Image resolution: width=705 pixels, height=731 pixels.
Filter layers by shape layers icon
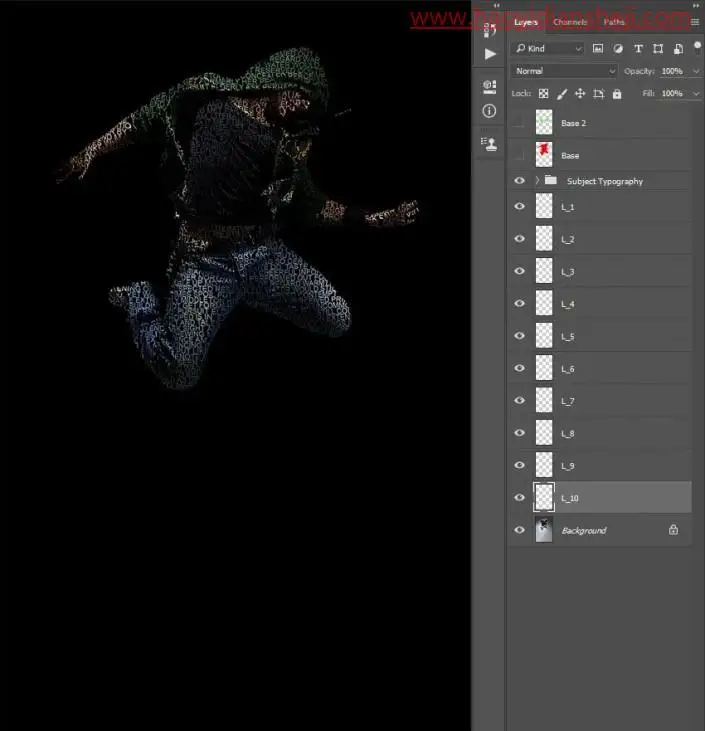click(658, 48)
